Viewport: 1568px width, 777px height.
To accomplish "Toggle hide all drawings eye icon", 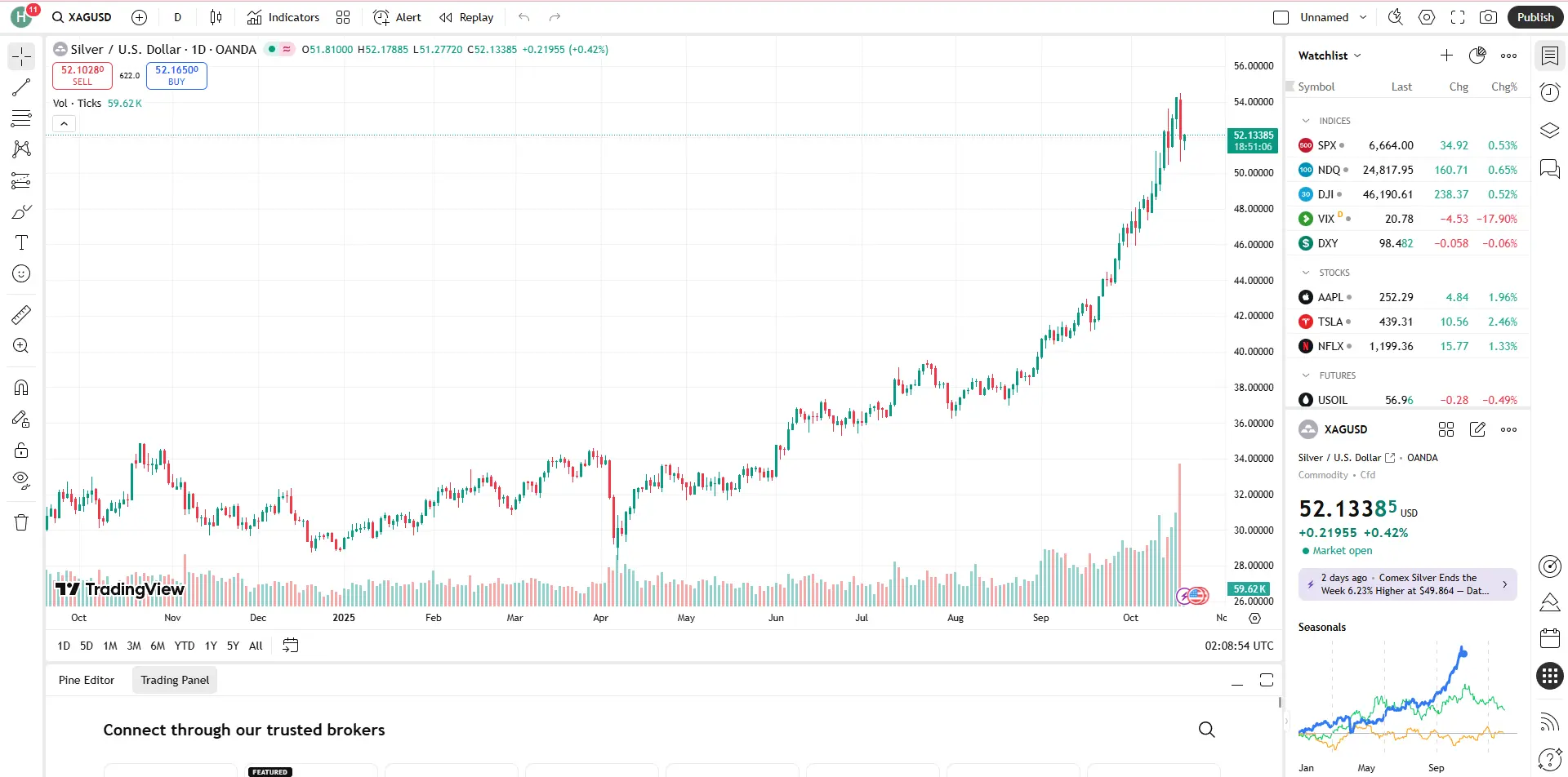I will [21, 479].
